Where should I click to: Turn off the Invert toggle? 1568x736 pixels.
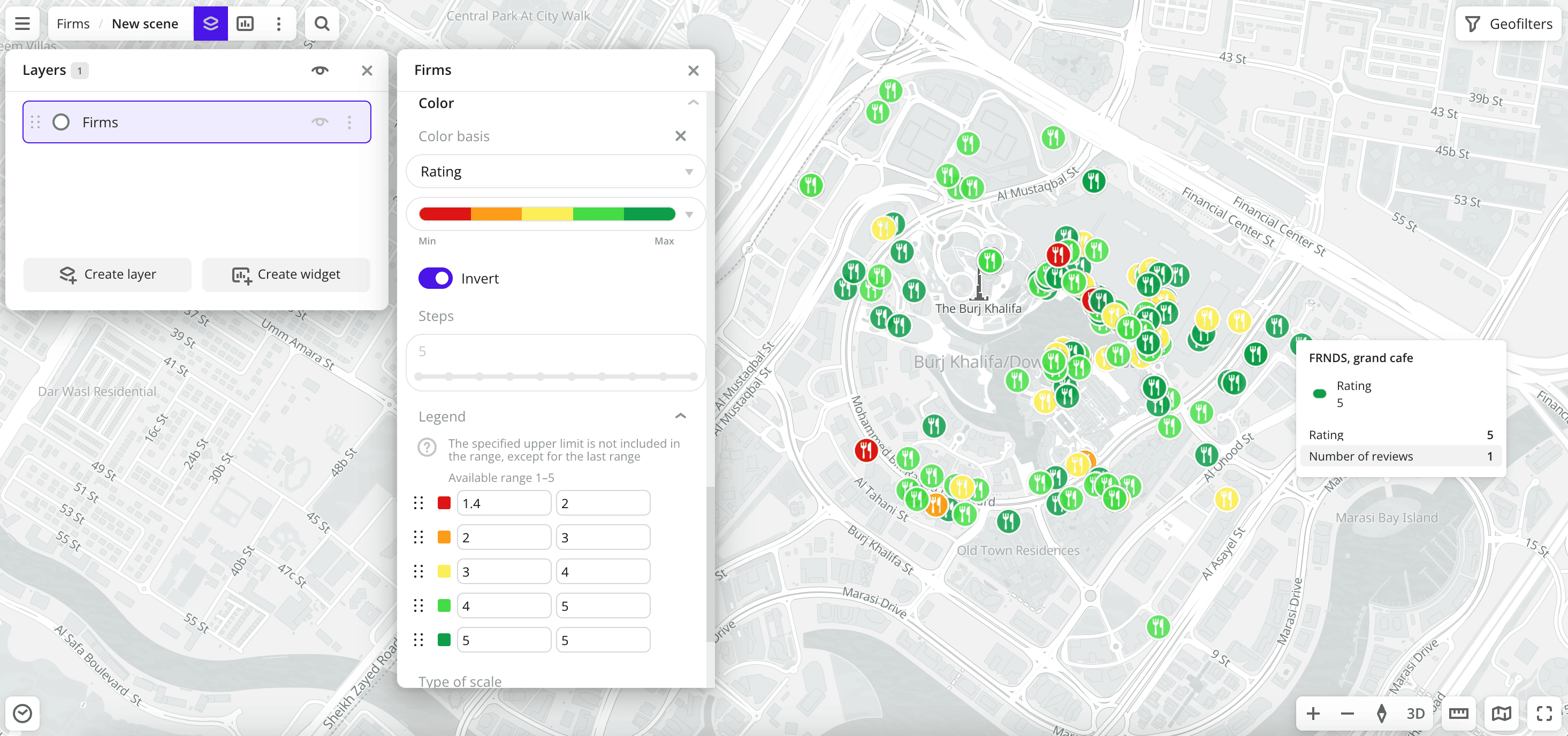(x=435, y=278)
